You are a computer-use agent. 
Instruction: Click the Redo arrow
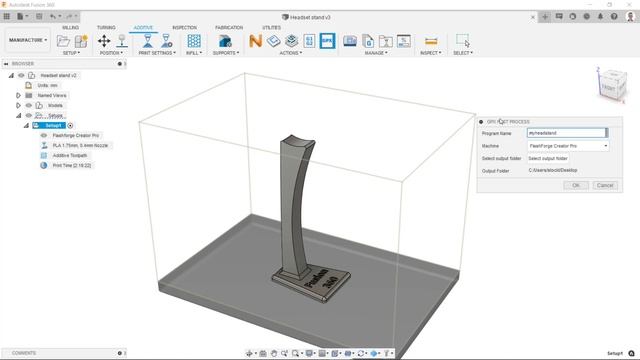(x=69, y=16)
